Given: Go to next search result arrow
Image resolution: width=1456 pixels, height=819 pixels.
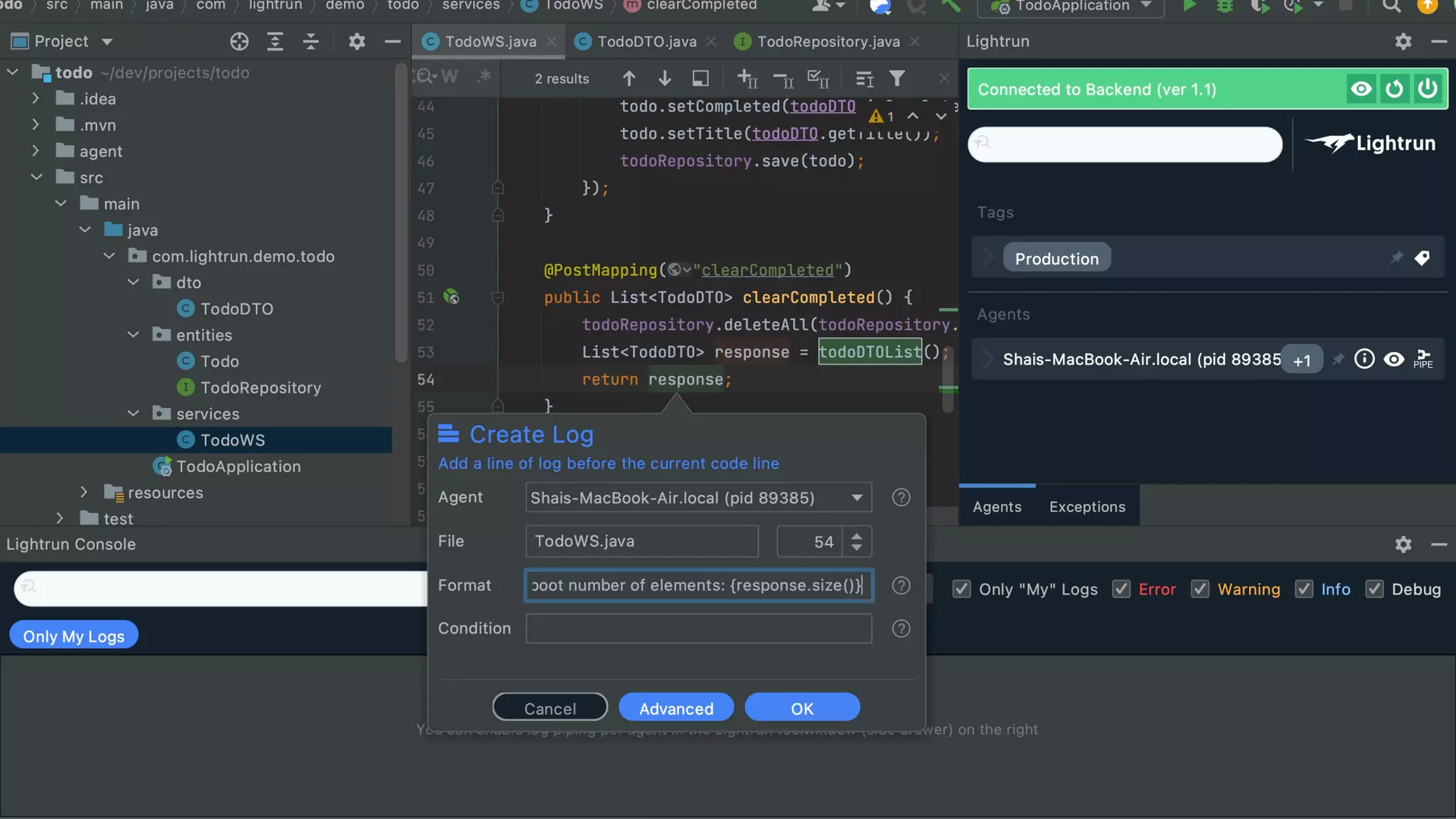Looking at the screenshot, I should click(x=665, y=78).
